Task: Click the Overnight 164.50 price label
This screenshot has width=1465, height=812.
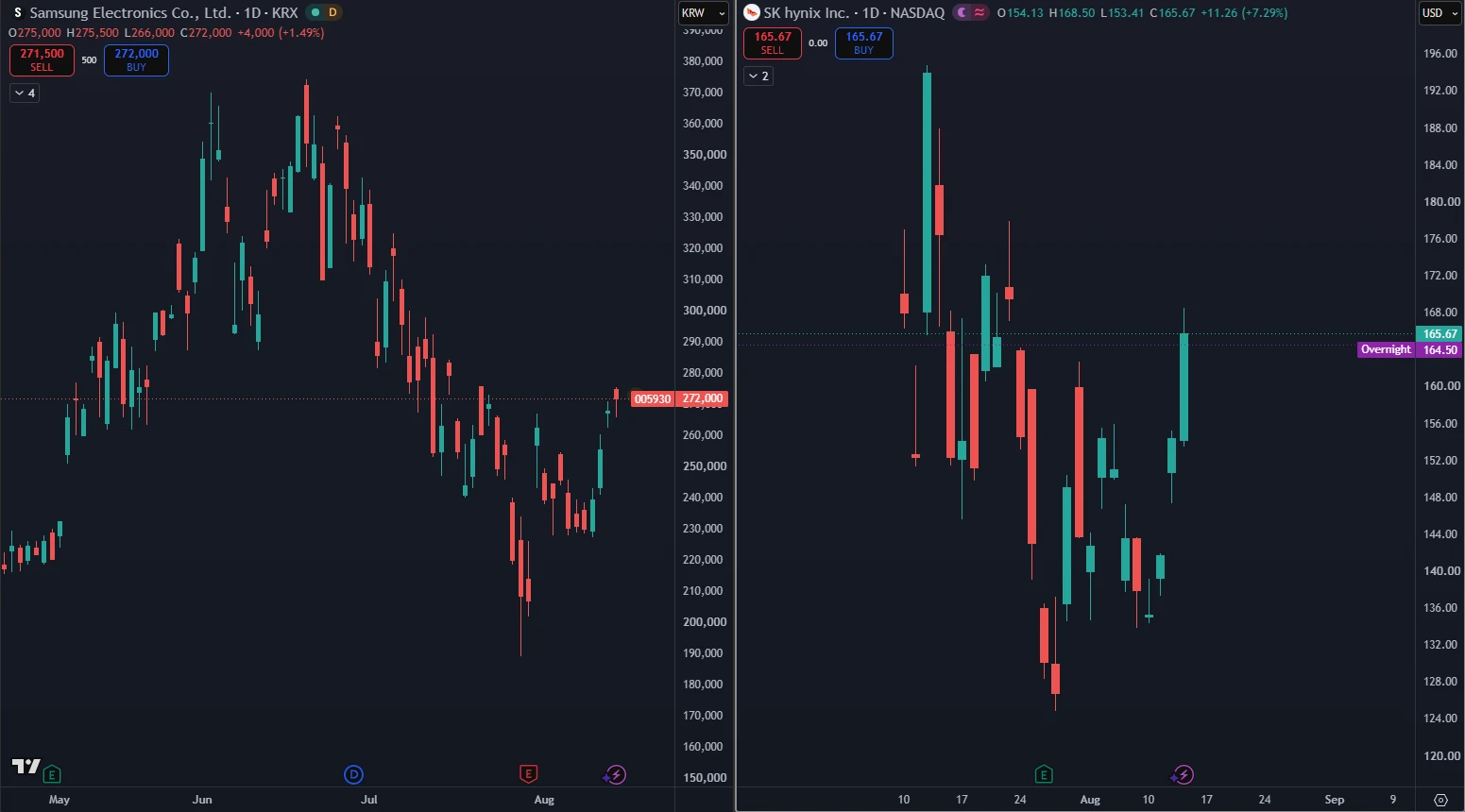Action: [x=1410, y=349]
